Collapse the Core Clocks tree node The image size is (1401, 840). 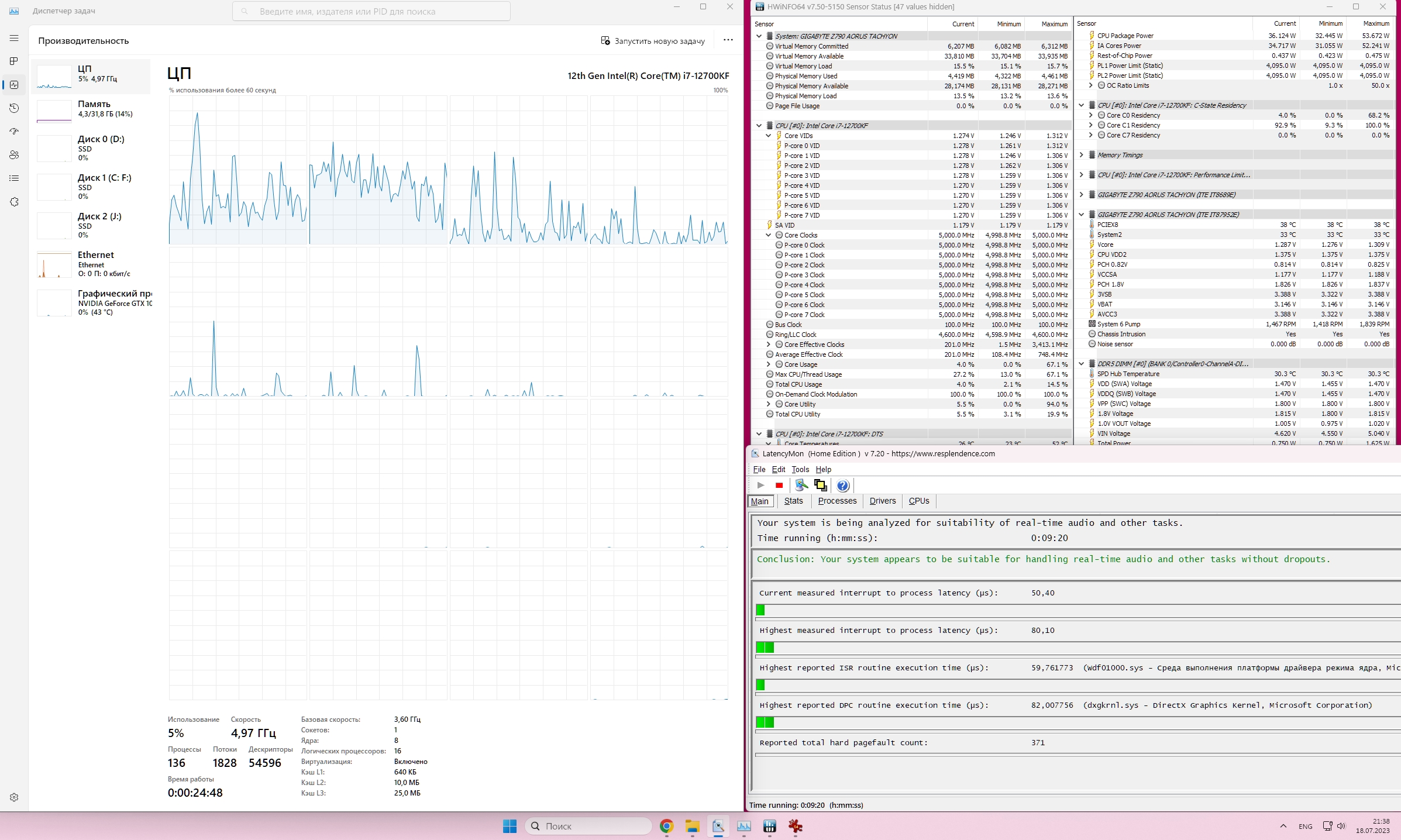point(769,235)
